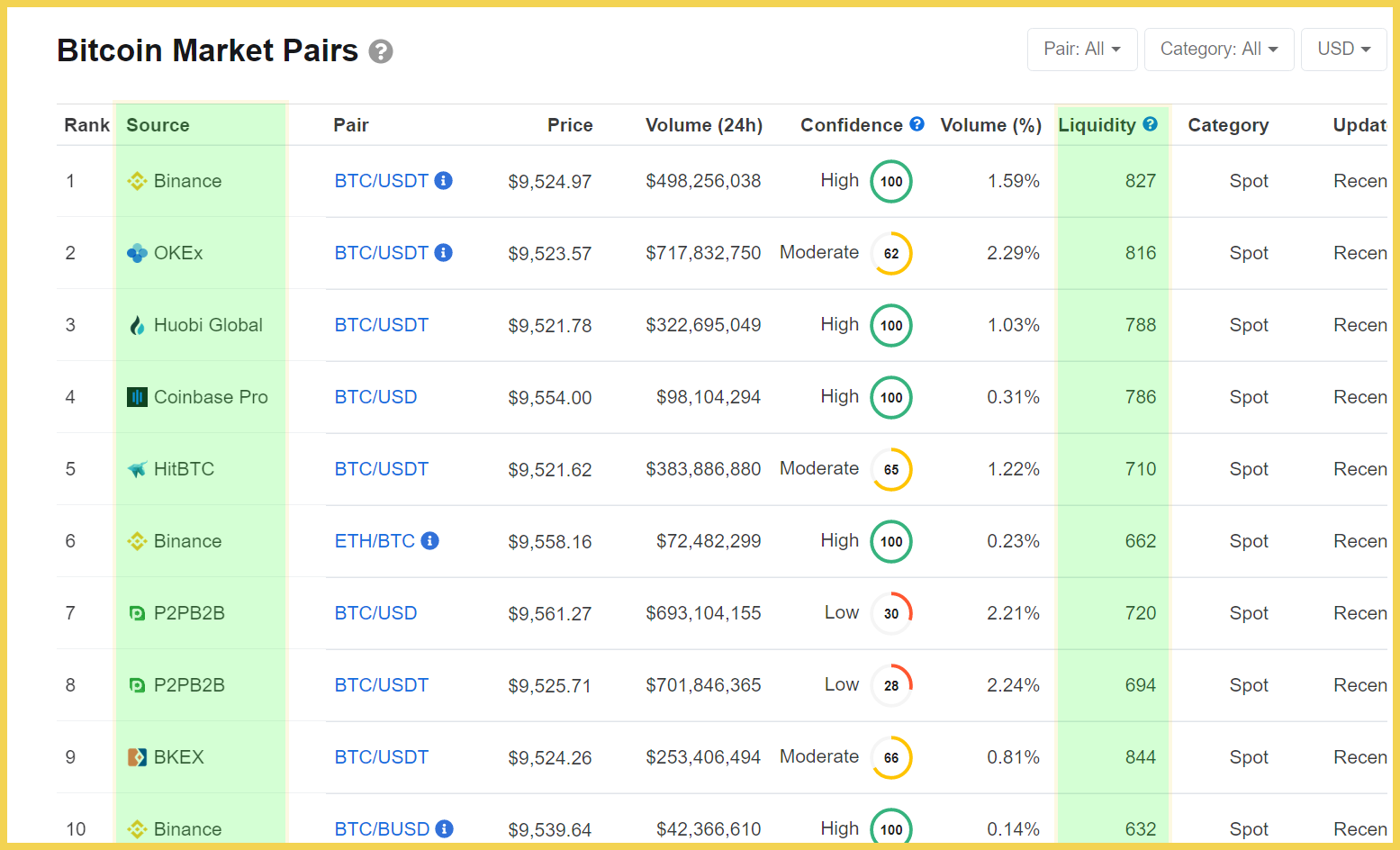
Task: Click the 65 confidence score ring
Action: [891, 469]
